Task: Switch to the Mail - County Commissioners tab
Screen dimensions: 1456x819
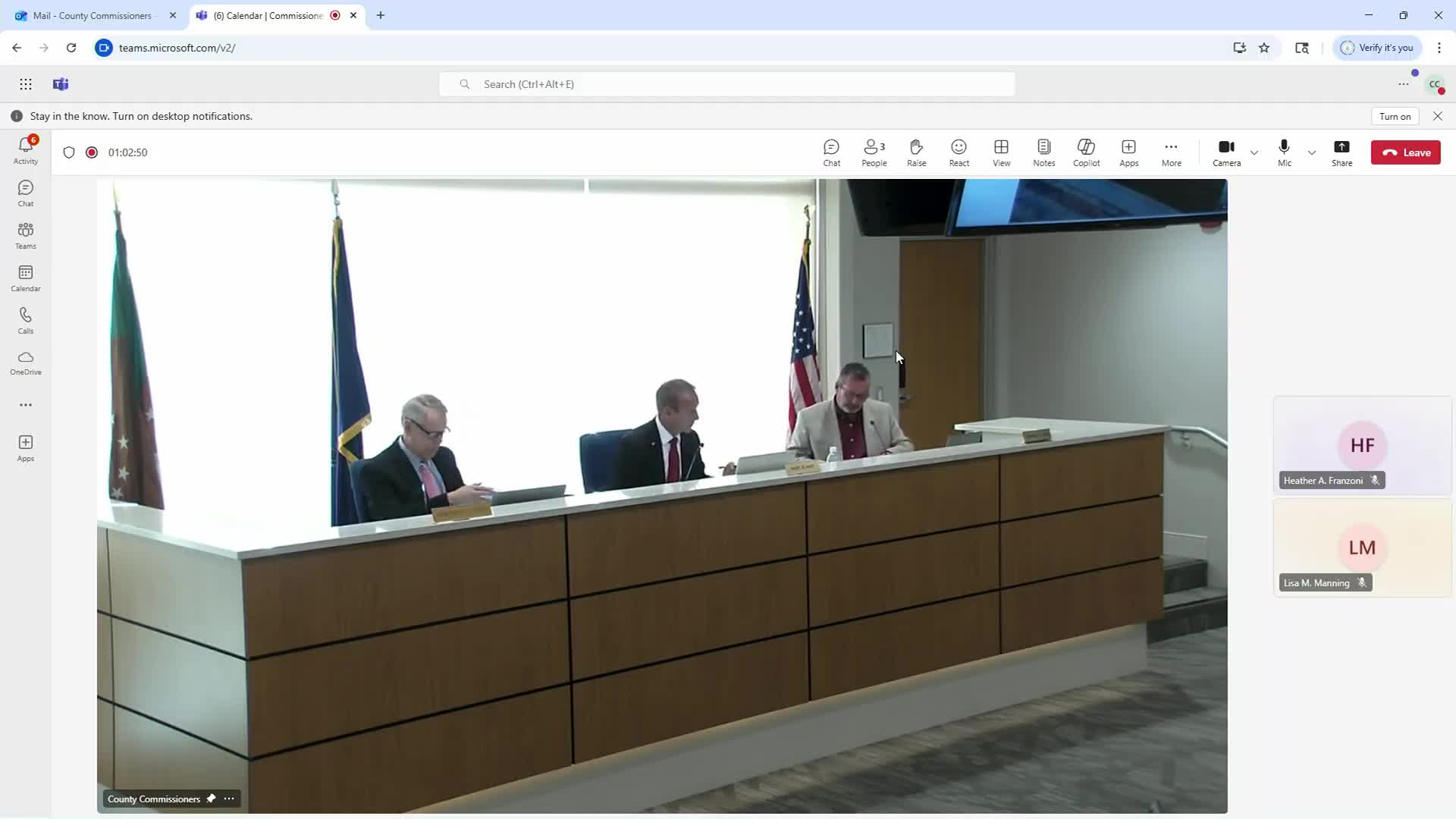Action: click(x=91, y=15)
